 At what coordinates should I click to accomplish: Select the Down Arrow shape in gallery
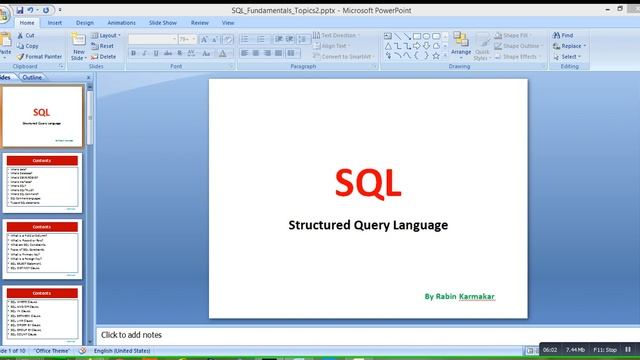click(x=427, y=46)
